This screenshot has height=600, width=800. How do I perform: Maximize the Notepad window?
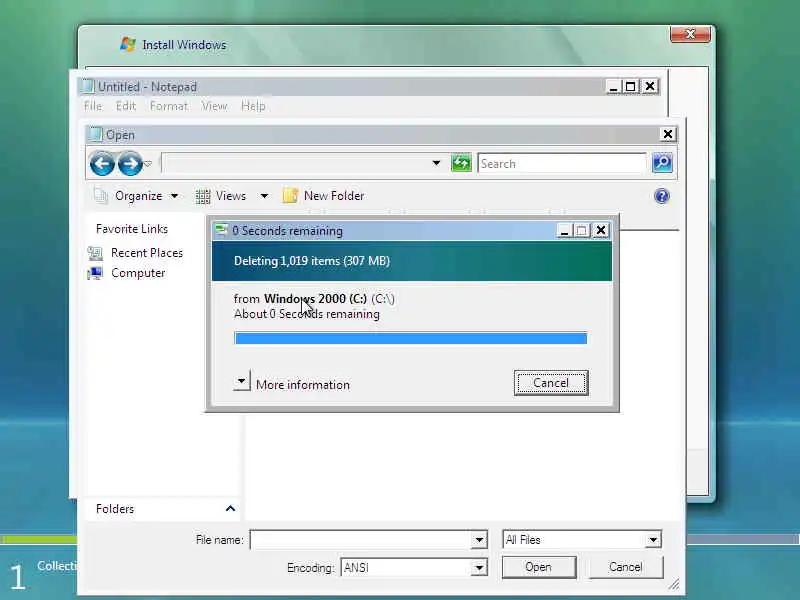click(x=631, y=87)
